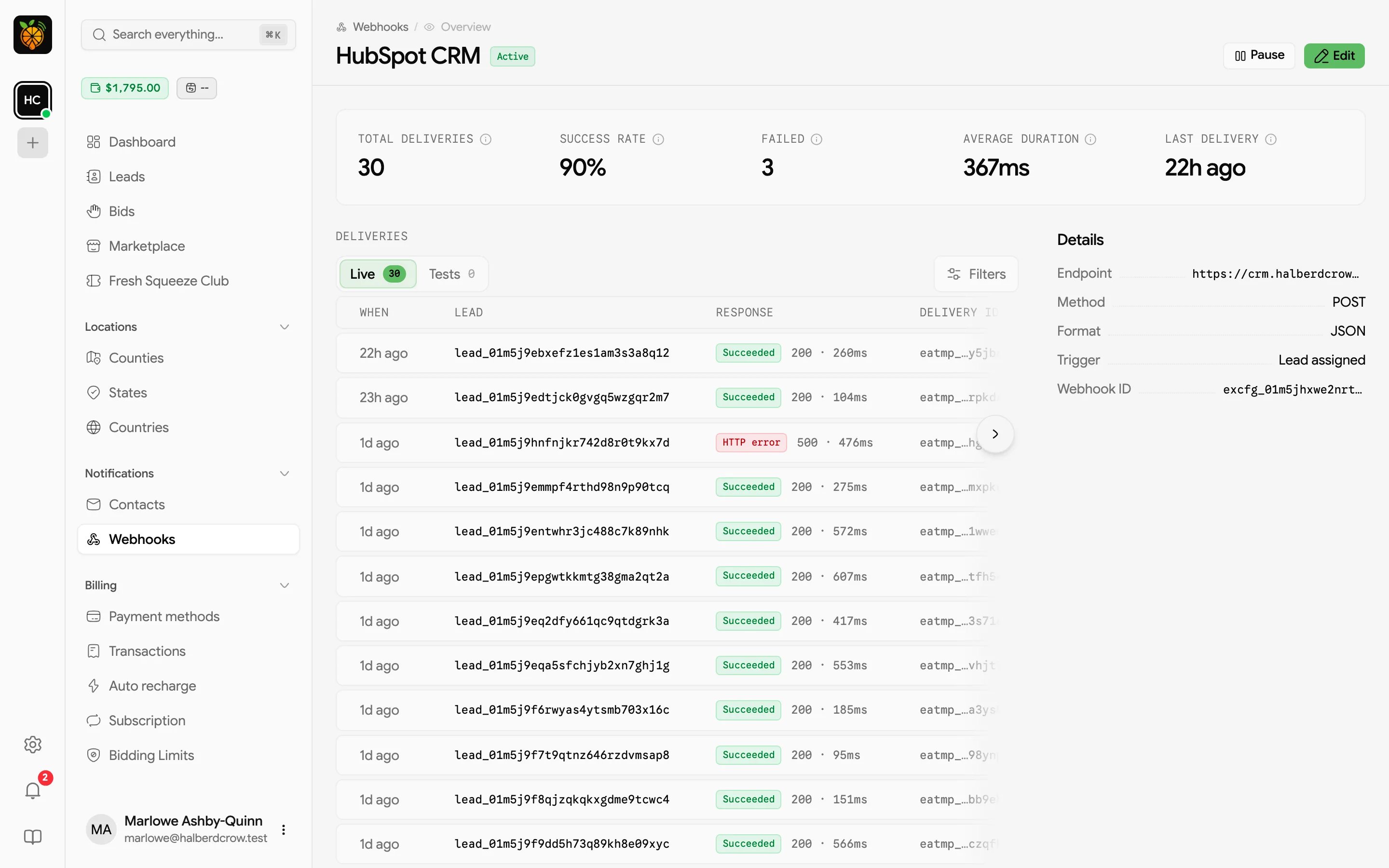
Task: Show Failed info icon
Action: pos(816,139)
